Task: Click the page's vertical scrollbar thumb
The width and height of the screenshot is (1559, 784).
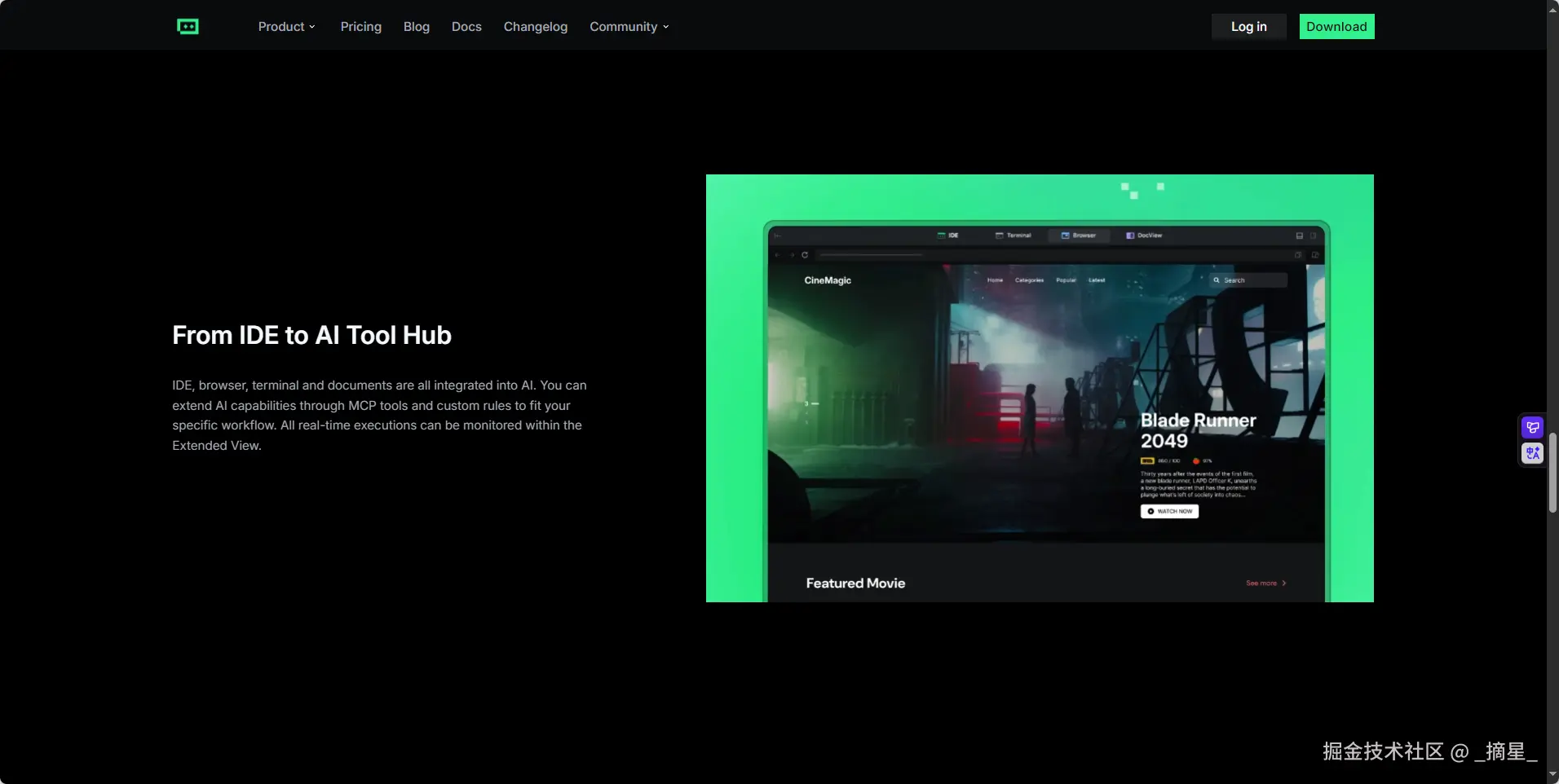Action: 1553,473
